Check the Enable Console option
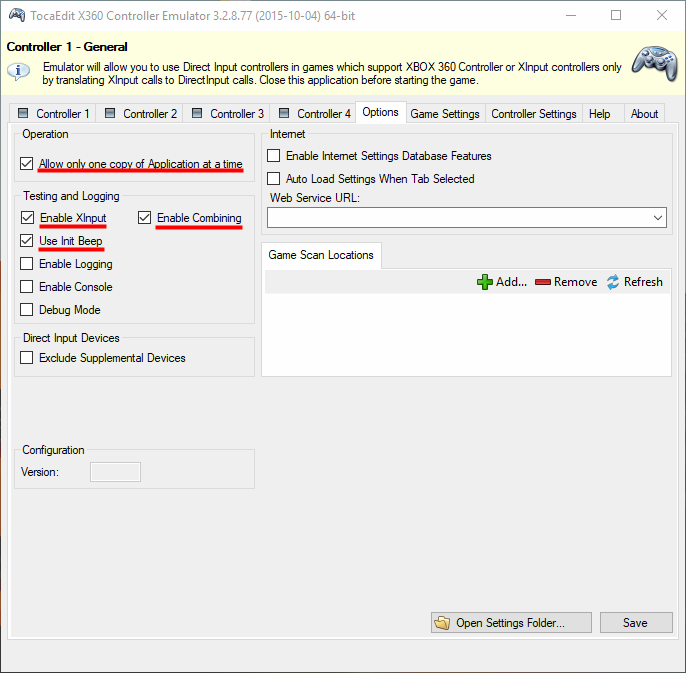Viewport: 686px width, 673px height. (27, 287)
